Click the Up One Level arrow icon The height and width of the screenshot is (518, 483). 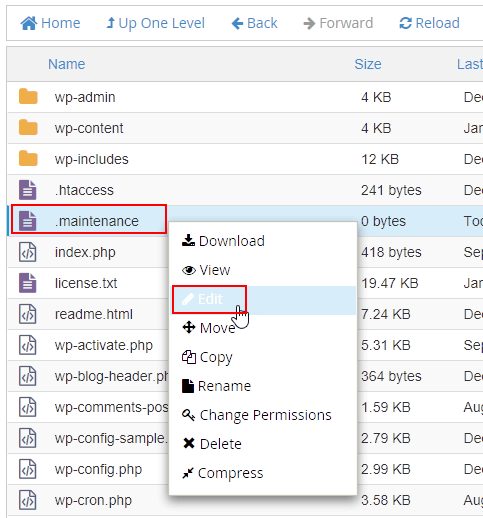pos(111,23)
